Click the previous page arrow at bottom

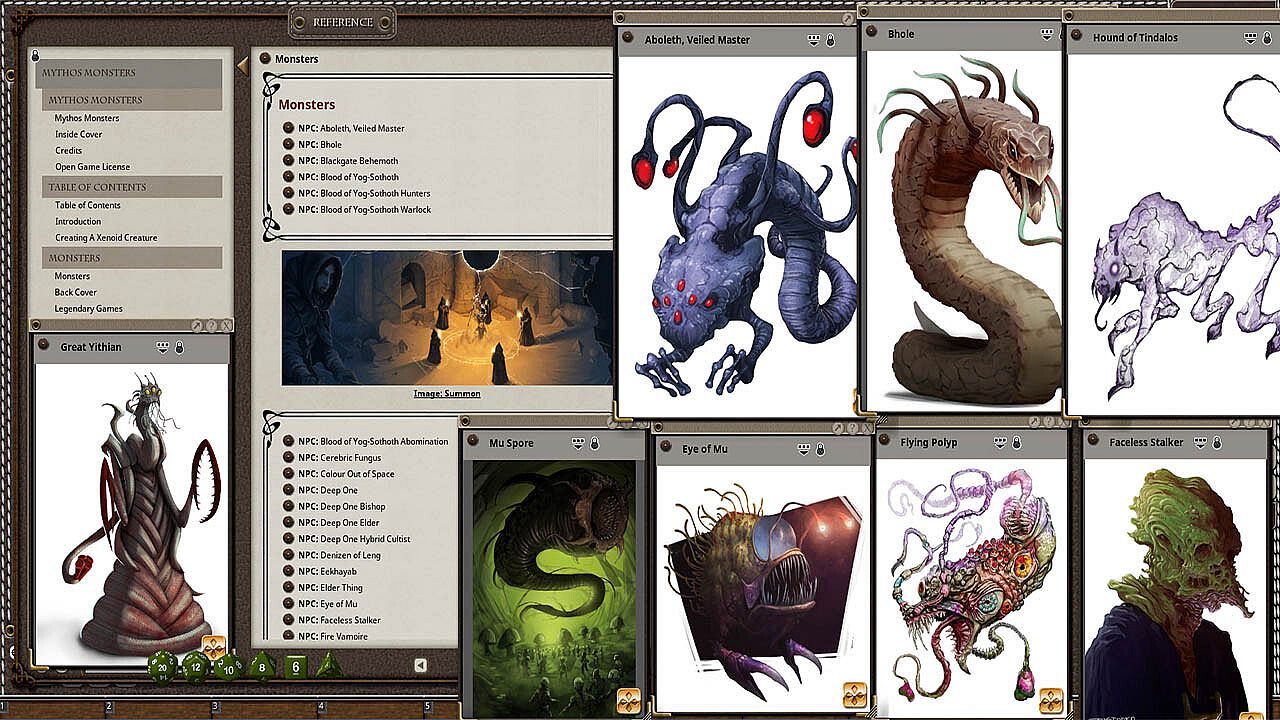[x=421, y=665]
